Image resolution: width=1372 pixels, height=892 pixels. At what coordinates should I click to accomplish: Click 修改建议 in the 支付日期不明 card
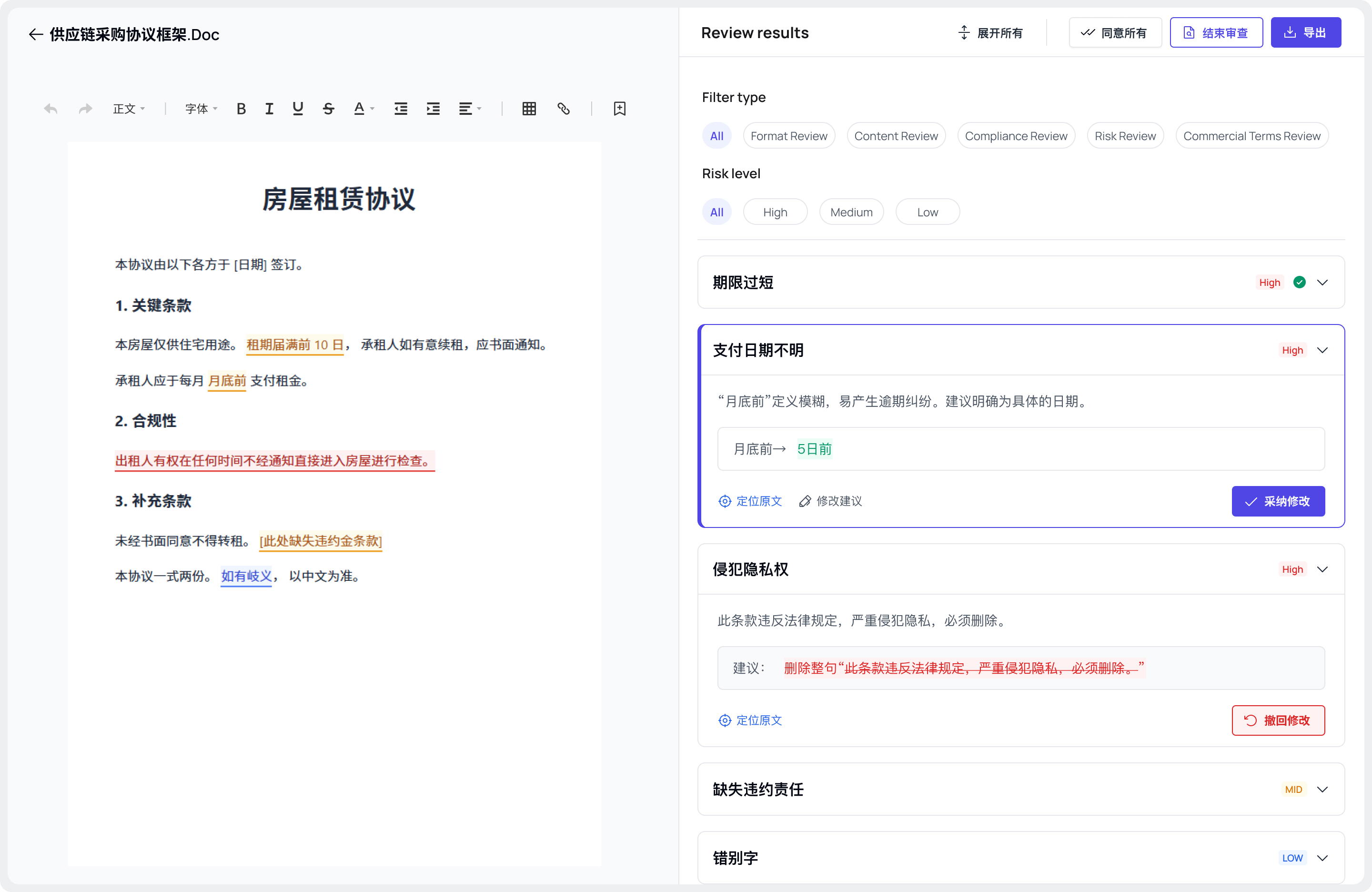point(830,501)
